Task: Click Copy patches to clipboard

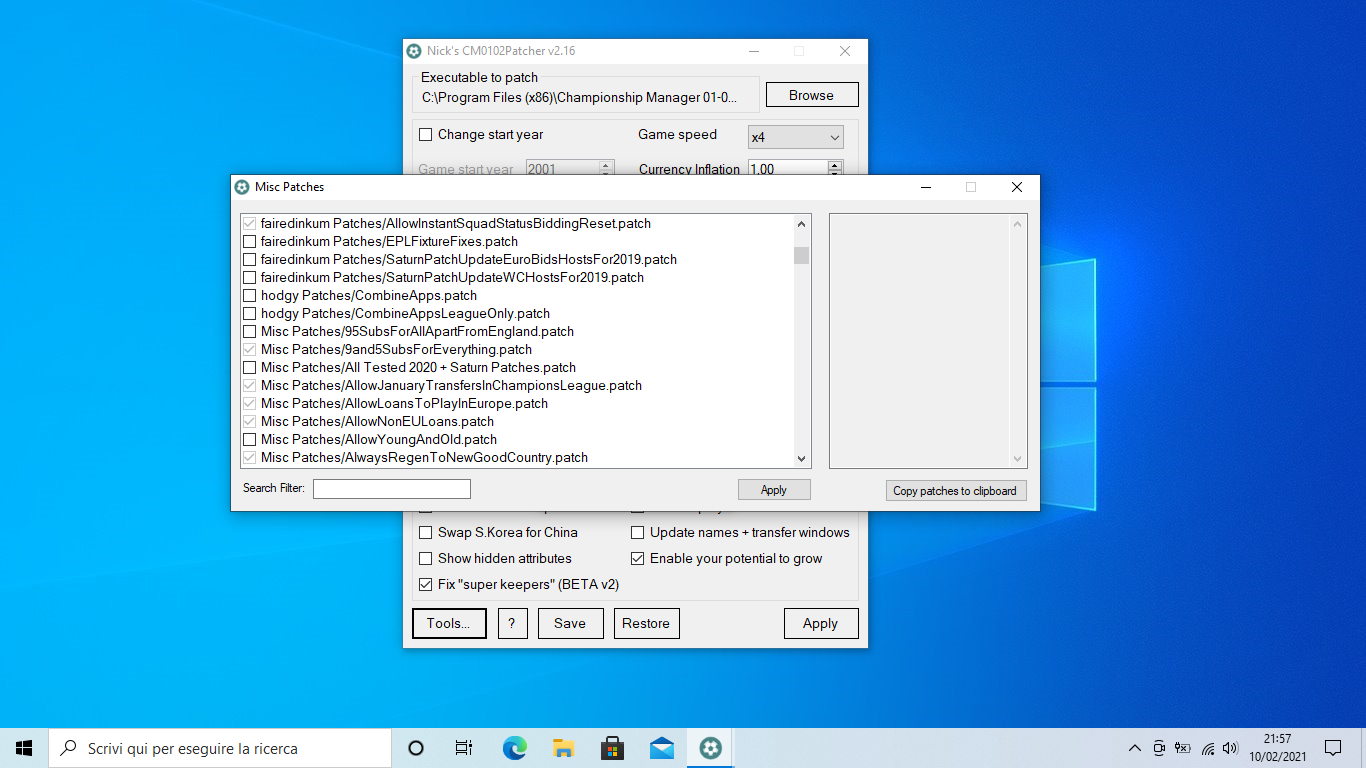Action: 955,491
